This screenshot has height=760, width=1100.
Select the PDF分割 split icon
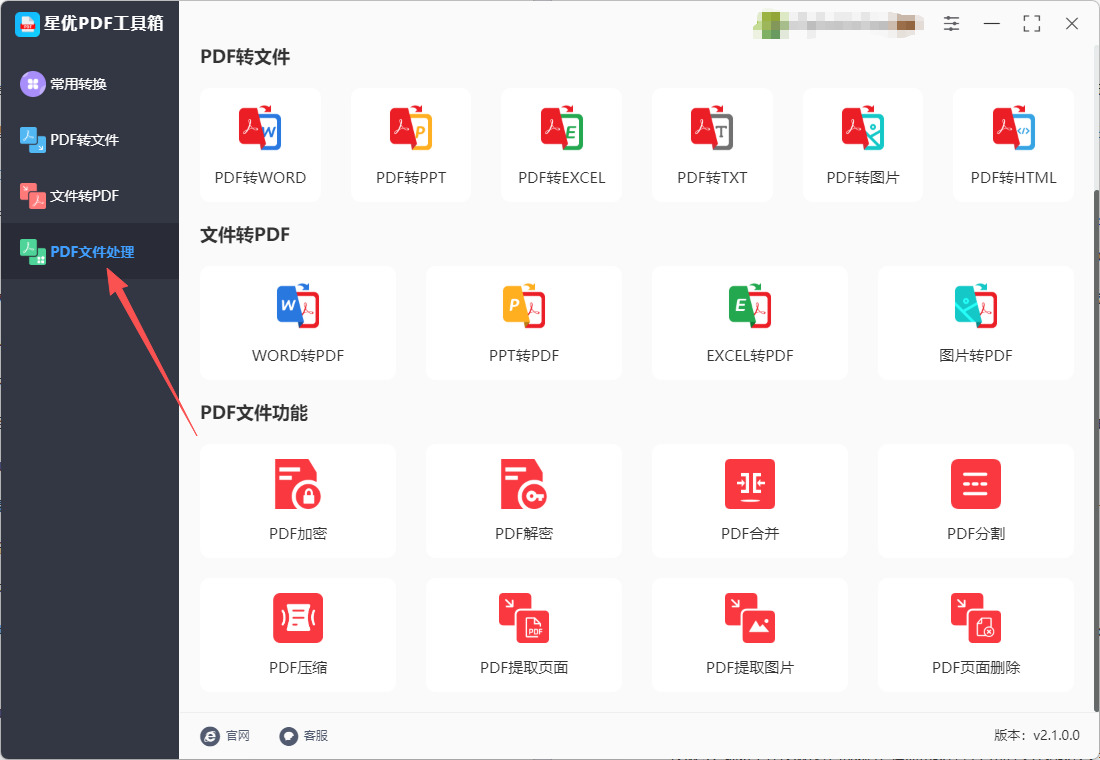976,484
